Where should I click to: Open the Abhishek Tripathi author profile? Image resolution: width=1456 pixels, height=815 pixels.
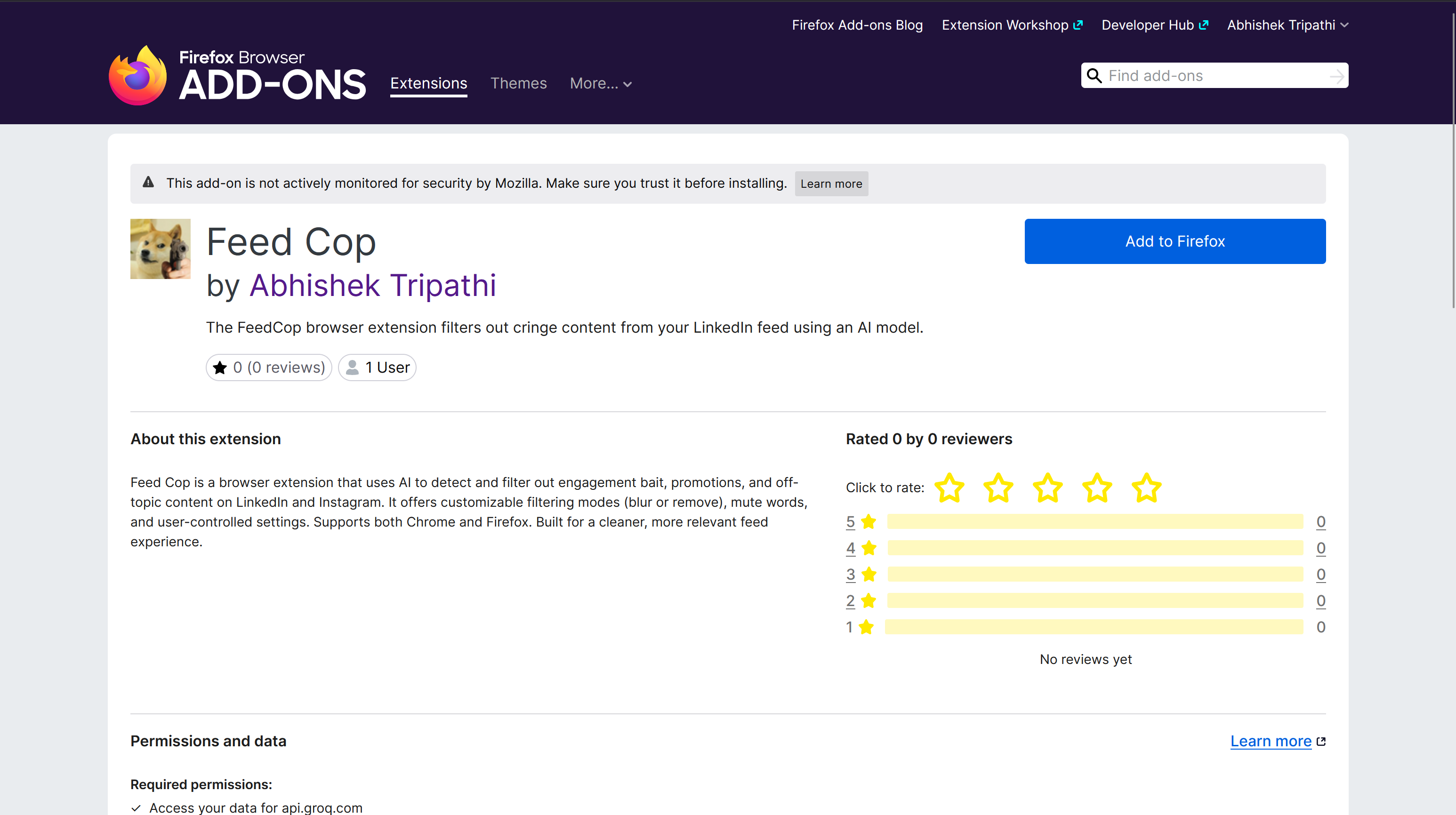pos(374,286)
